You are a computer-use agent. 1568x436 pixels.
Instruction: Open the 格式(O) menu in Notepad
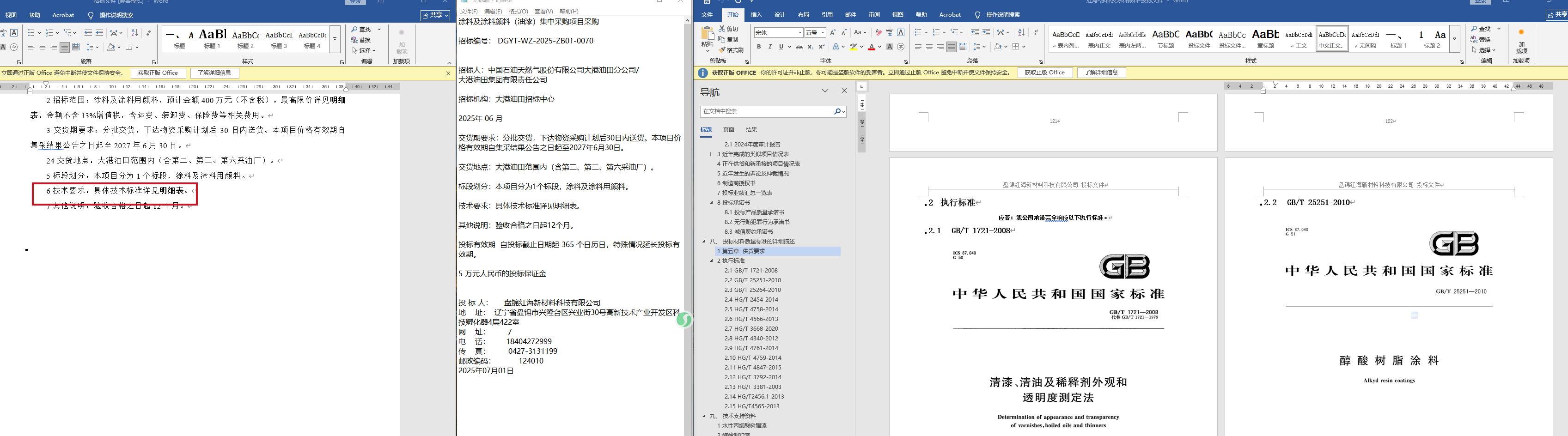518,12
